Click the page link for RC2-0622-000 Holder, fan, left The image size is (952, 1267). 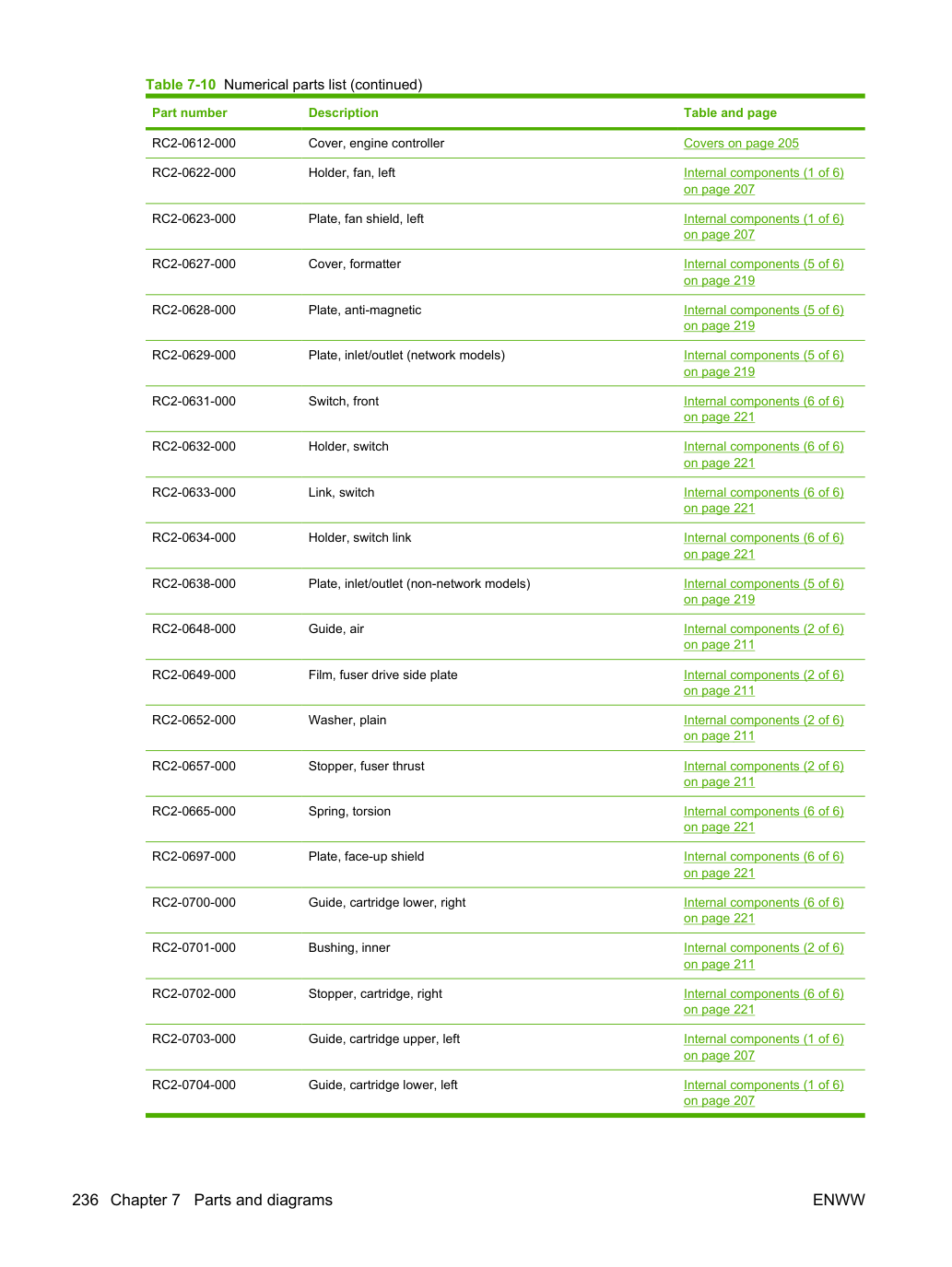tap(763, 181)
